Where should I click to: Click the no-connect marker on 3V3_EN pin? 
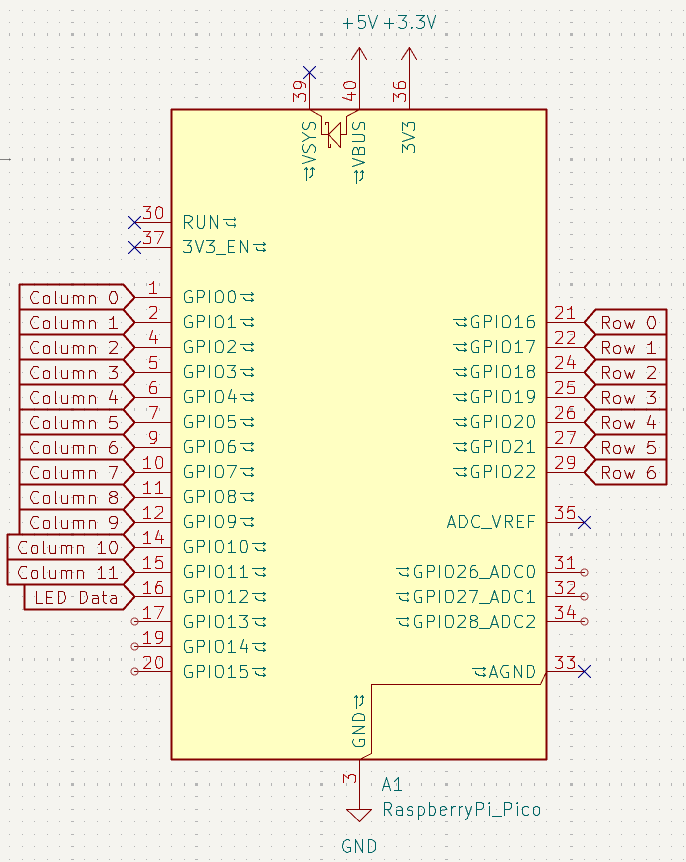(x=135, y=246)
